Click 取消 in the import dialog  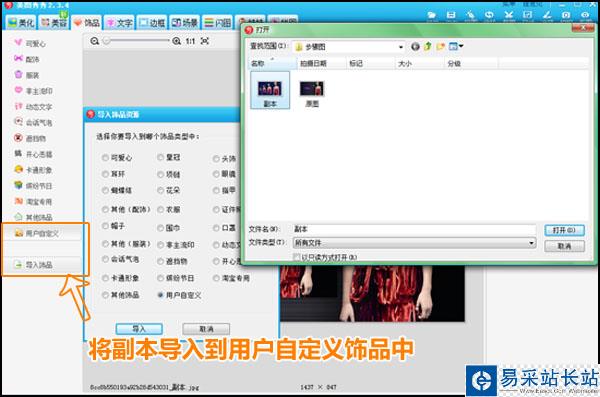pos(206,329)
